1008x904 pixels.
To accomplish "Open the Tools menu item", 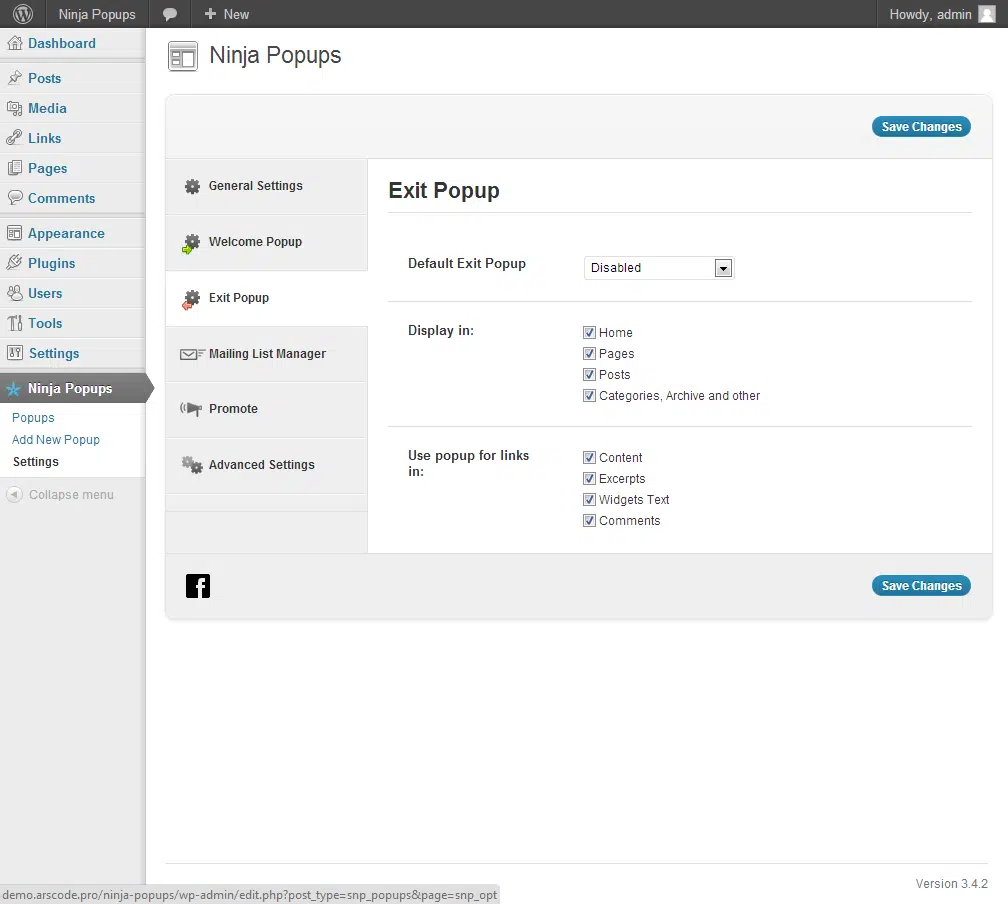I will (73, 323).
